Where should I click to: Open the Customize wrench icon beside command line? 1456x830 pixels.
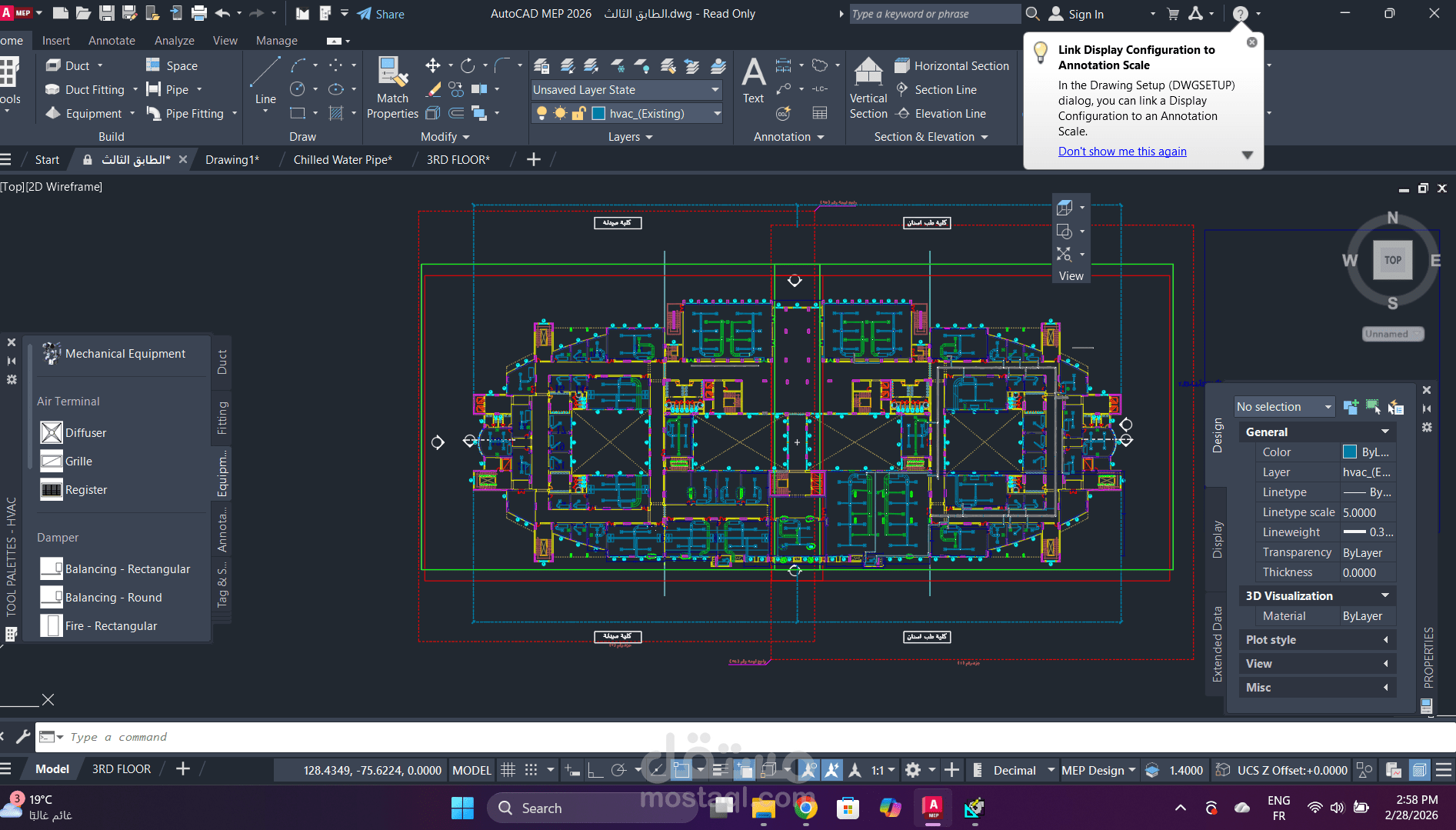[23, 736]
